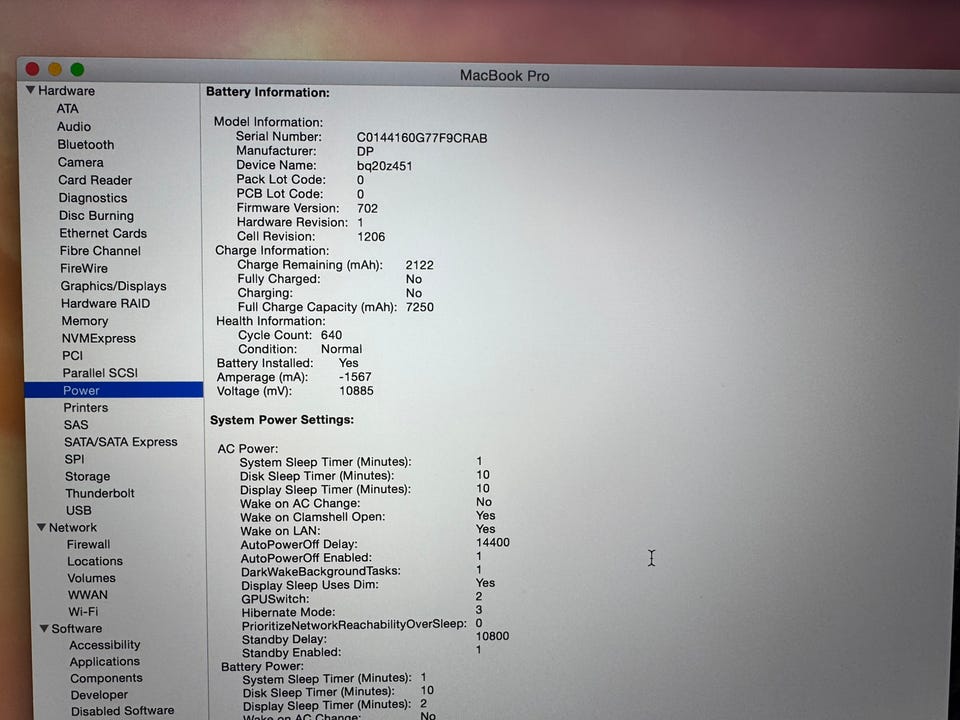The width and height of the screenshot is (960, 720).
Task: Select Disc Burning in the sidebar
Action: 96,216
